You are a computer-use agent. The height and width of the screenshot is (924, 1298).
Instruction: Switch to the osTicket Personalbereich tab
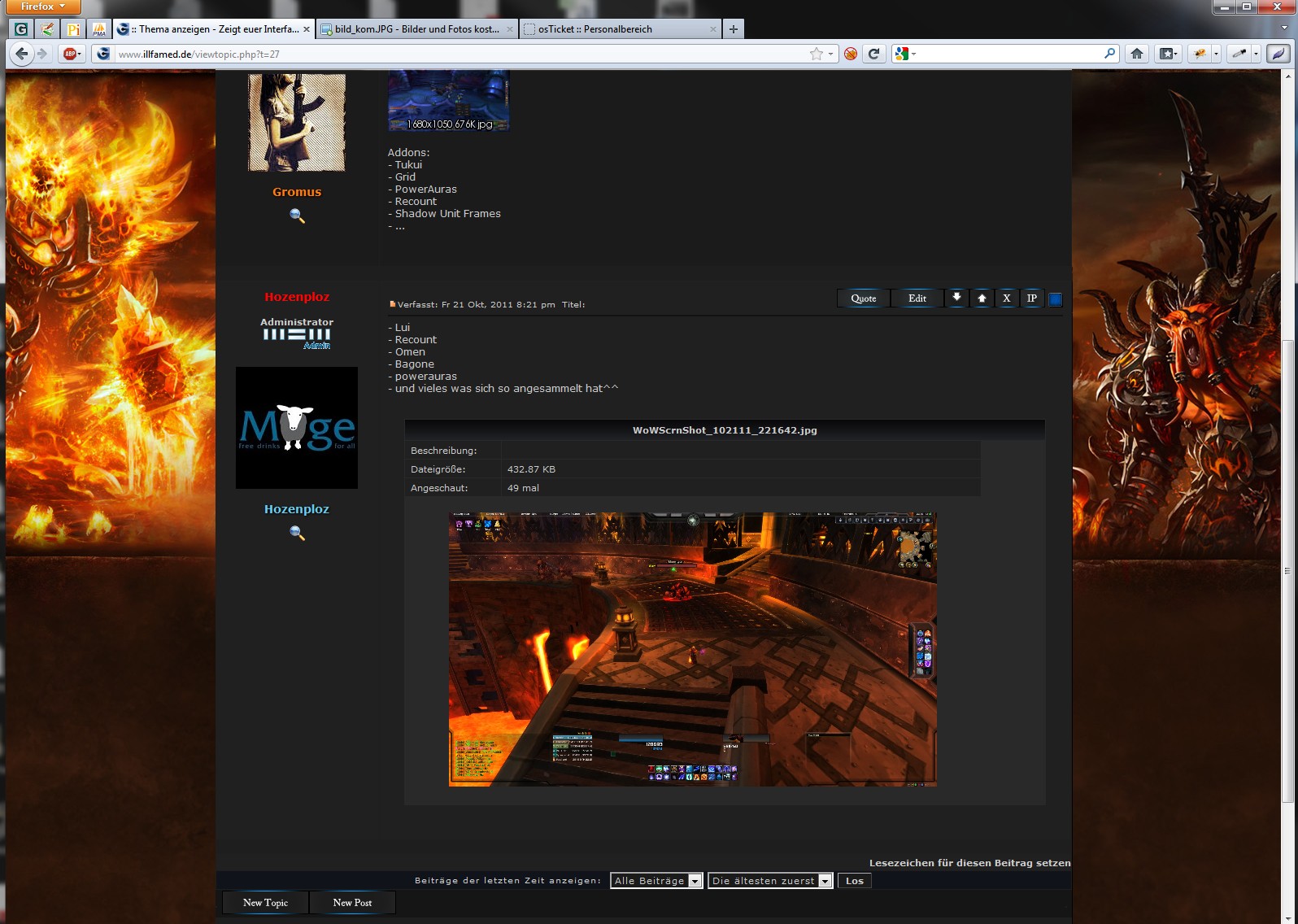tap(620, 29)
